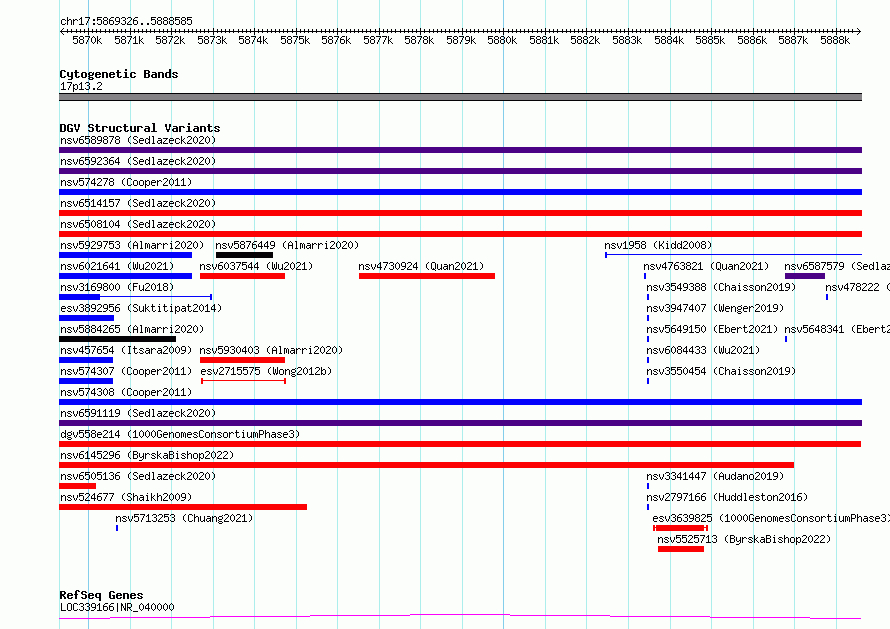Image resolution: width=890 pixels, height=629 pixels.
Task: Click LOC339166|NR_040000 gene label
Action: pos(117,607)
